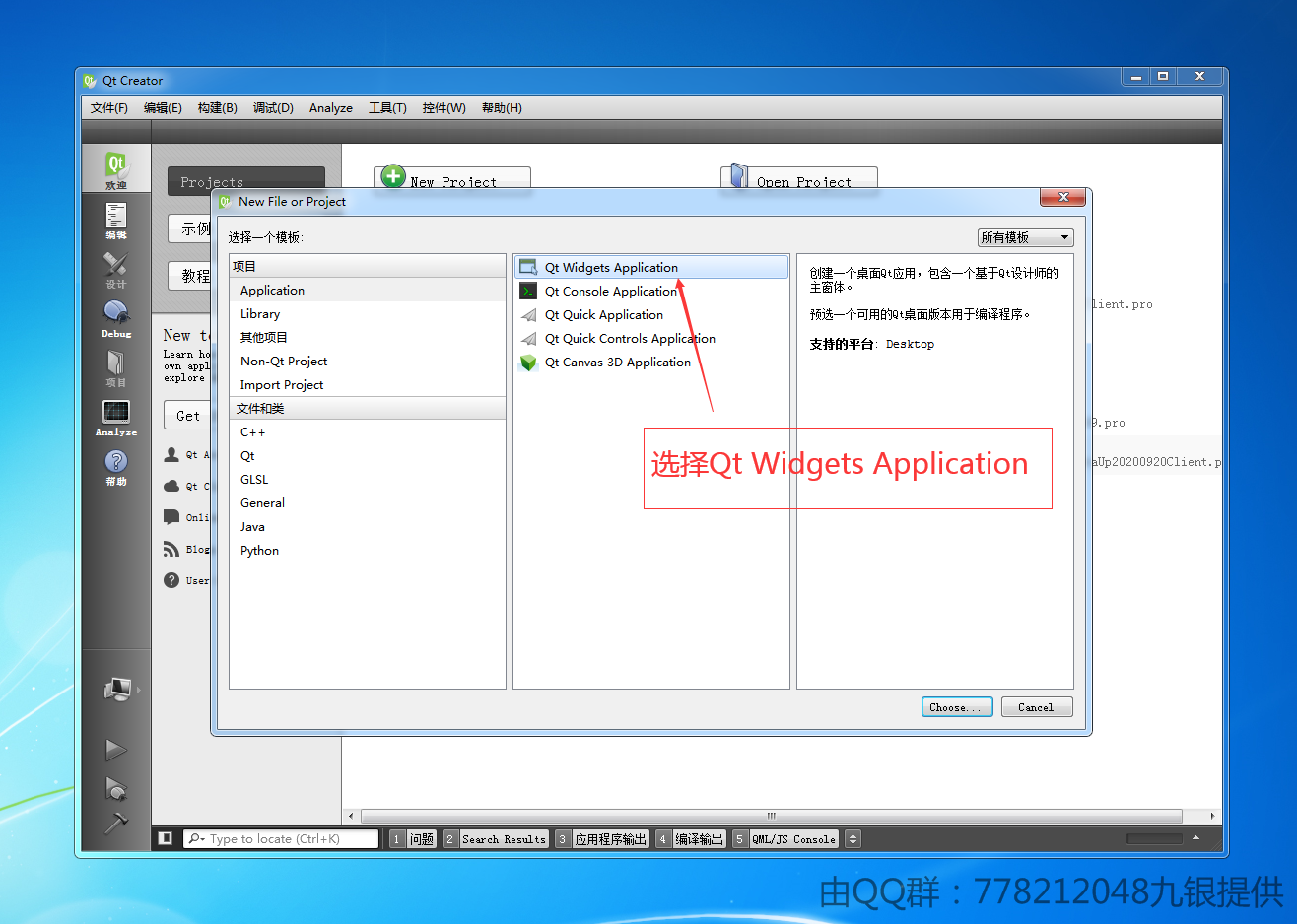The image size is (1297, 924).
Task: Click the User Guide question icon
Action: tap(171, 580)
